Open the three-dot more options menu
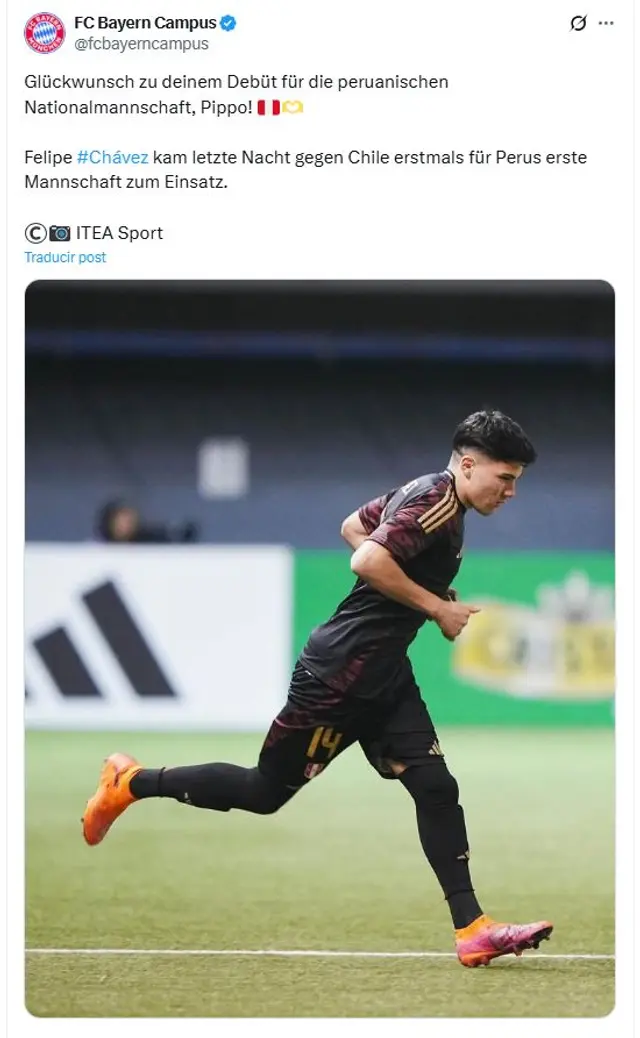Image resolution: width=640 pixels, height=1038 pixels. (x=606, y=23)
